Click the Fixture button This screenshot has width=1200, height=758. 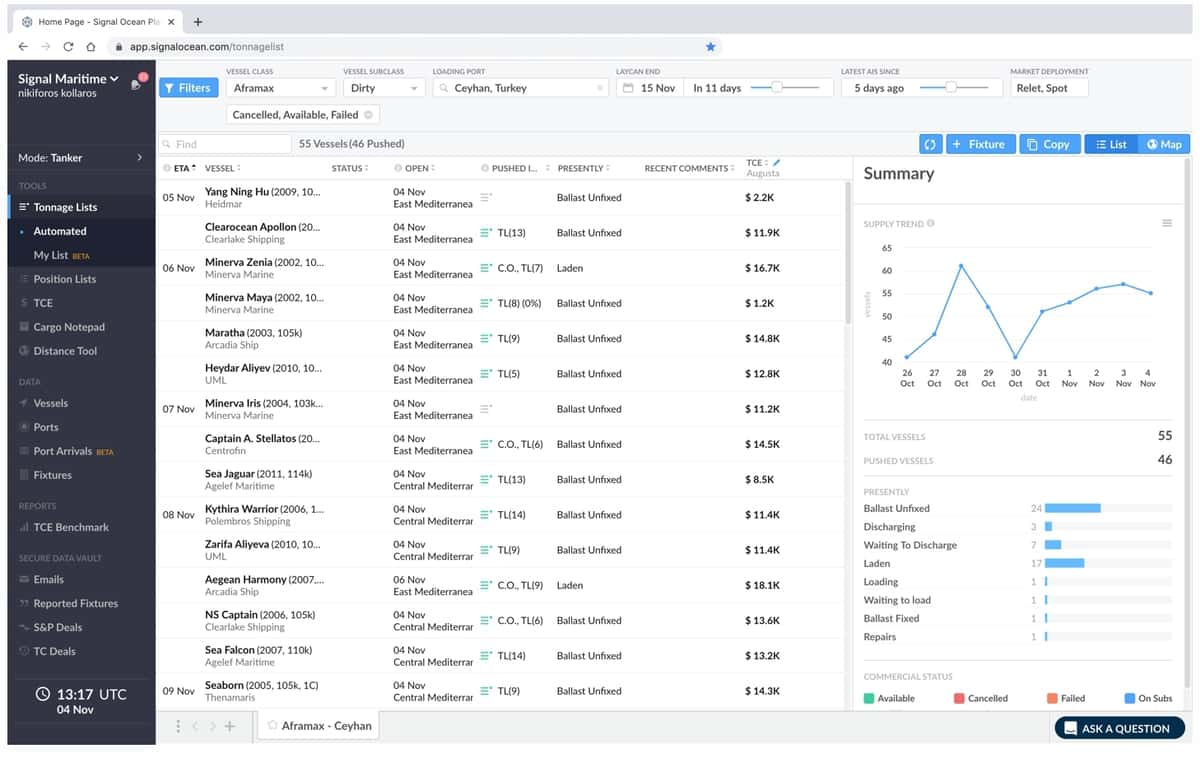pyautogui.click(x=980, y=143)
